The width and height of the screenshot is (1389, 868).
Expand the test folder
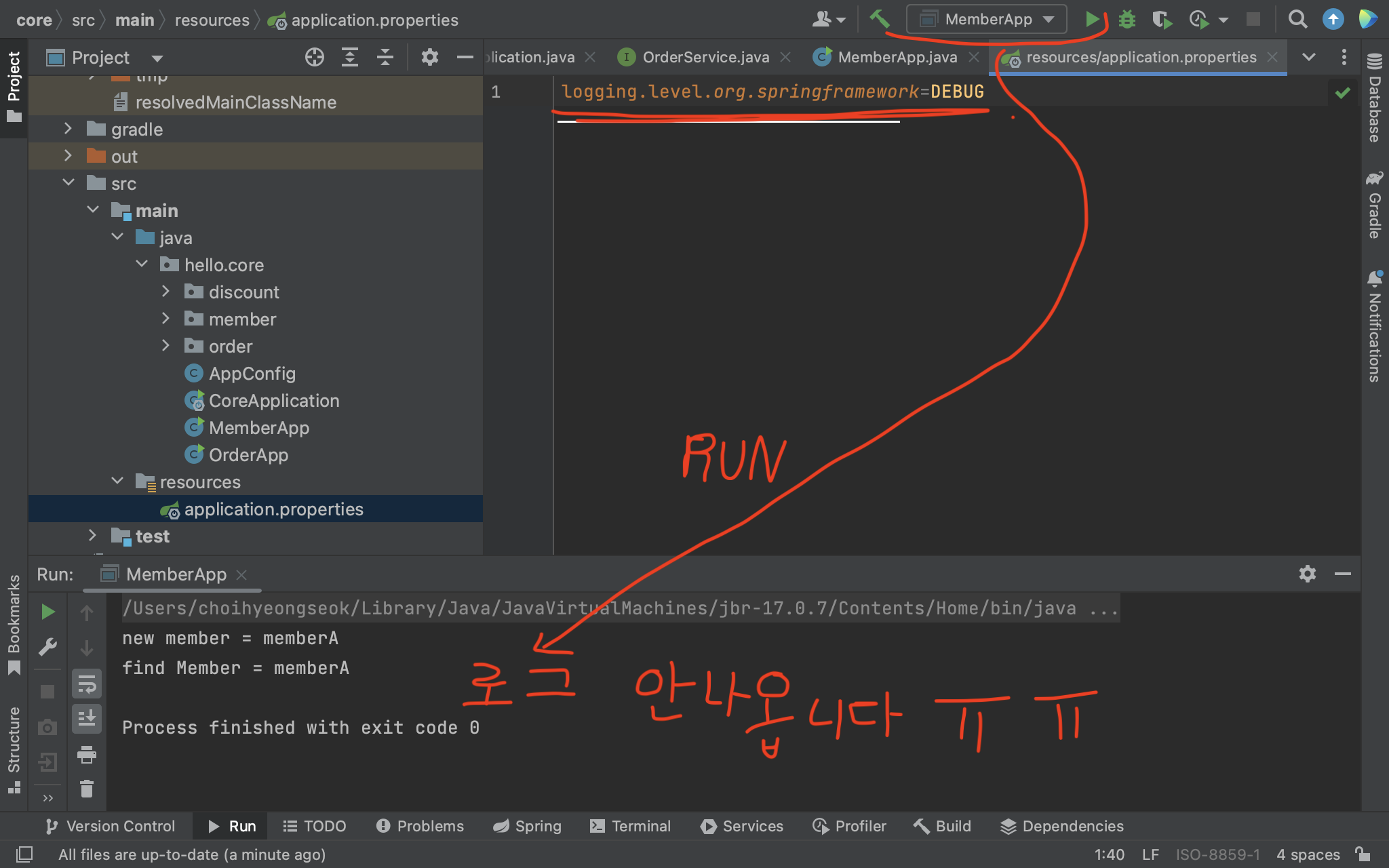point(93,535)
